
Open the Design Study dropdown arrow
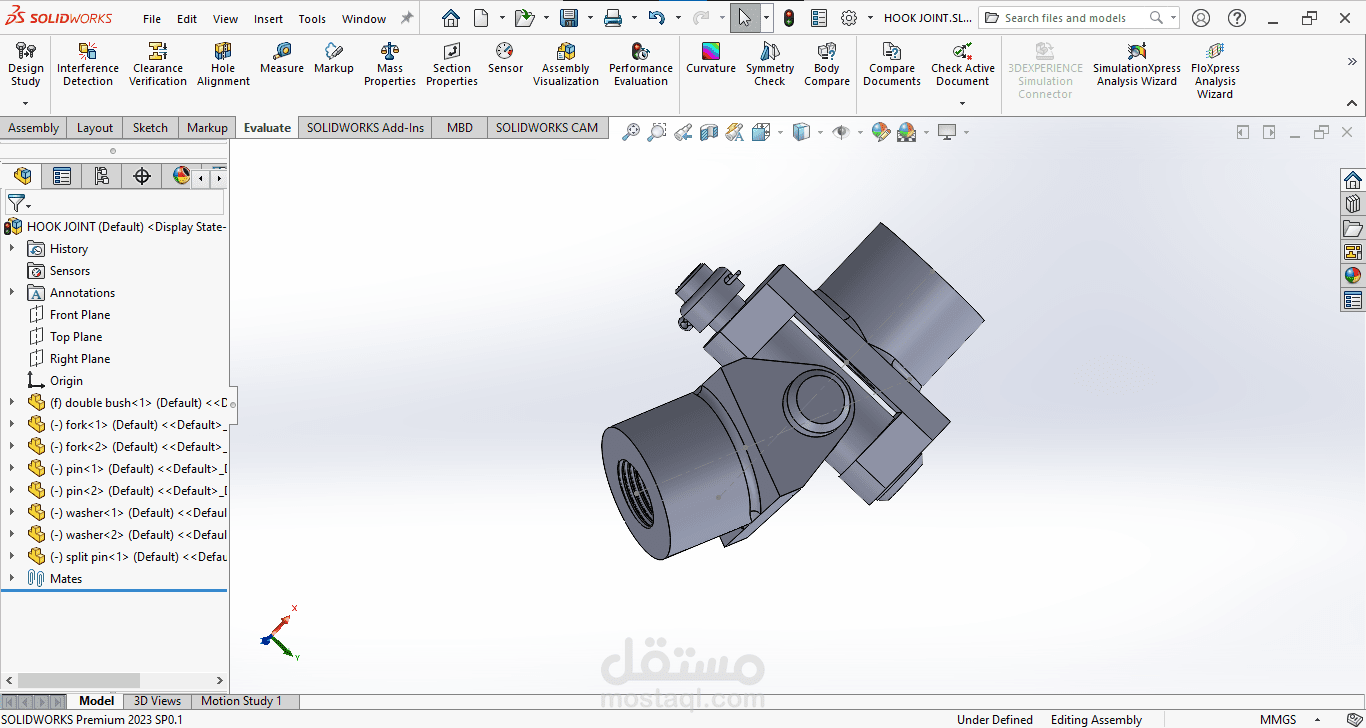(x=26, y=103)
